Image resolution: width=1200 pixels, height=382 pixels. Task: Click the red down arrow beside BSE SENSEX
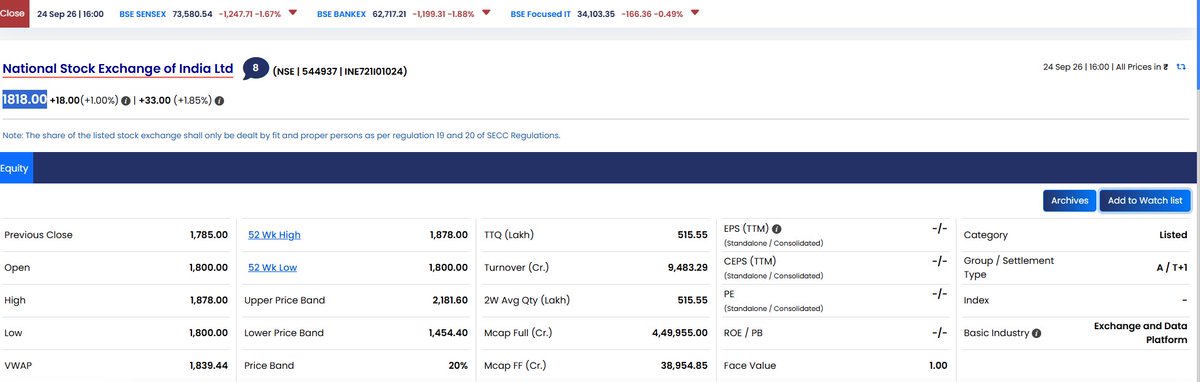[292, 13]
